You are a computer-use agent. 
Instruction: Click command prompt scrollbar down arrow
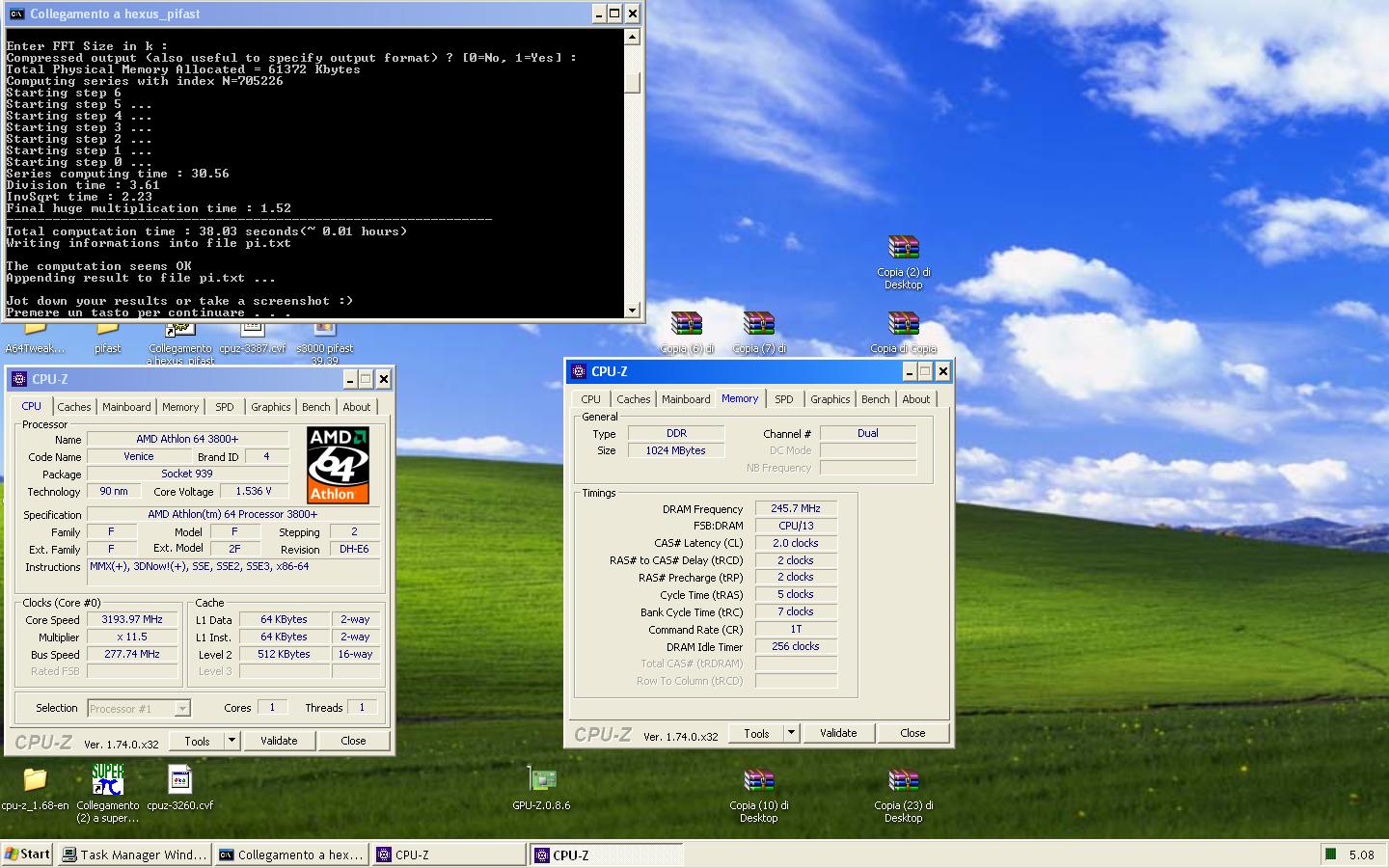[633, 311]
